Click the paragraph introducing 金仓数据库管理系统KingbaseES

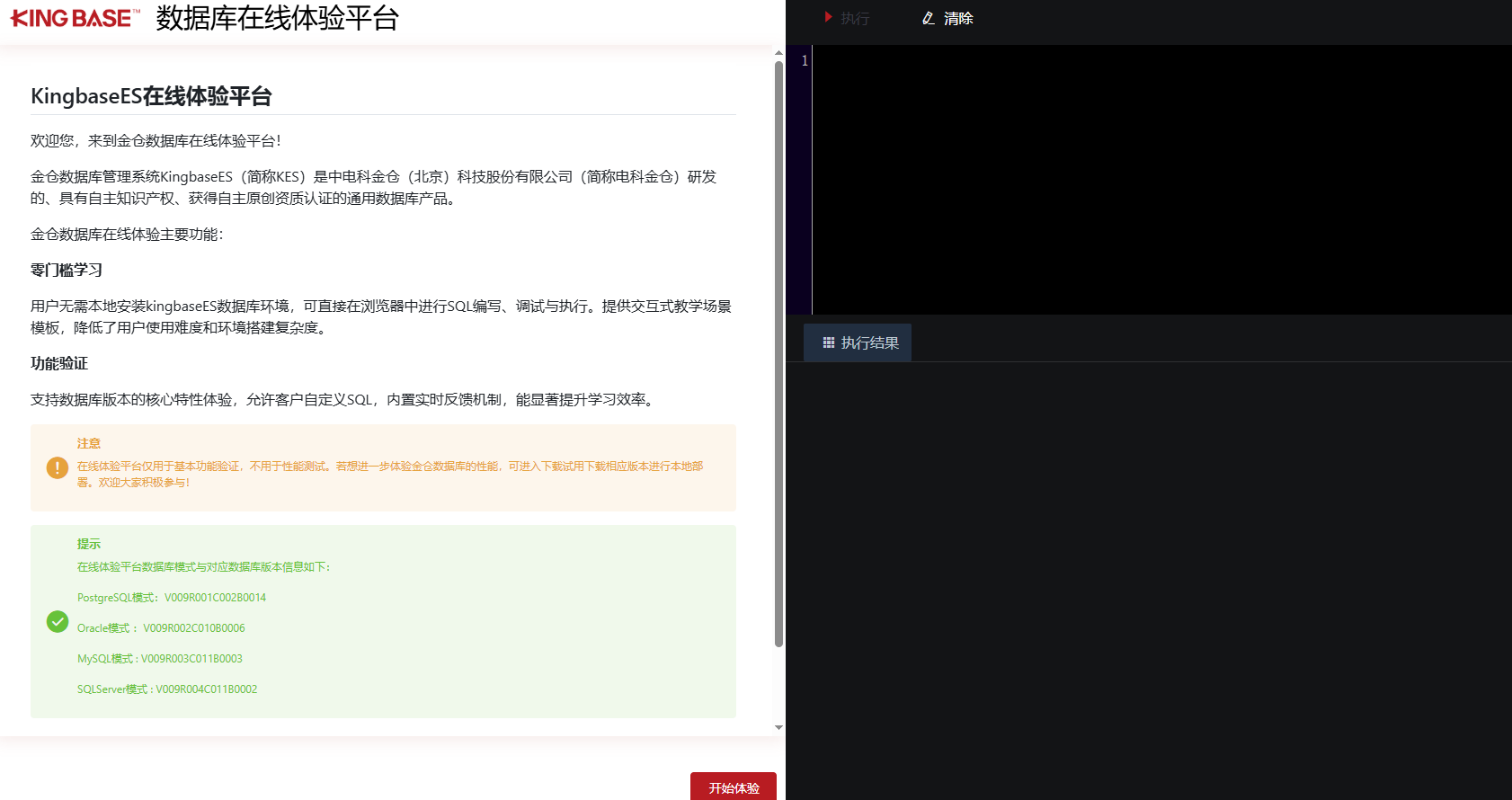tap(374, 187)
